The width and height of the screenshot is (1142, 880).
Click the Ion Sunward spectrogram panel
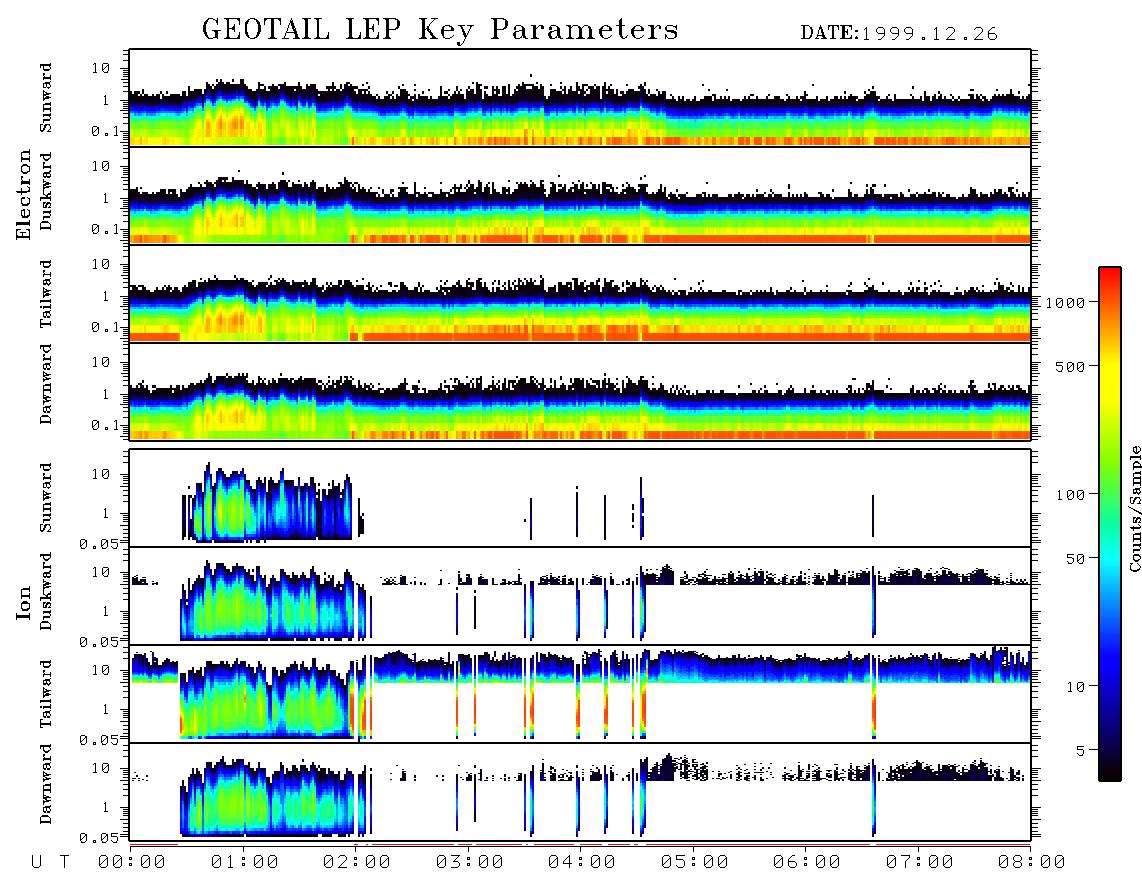click(580, 498)
